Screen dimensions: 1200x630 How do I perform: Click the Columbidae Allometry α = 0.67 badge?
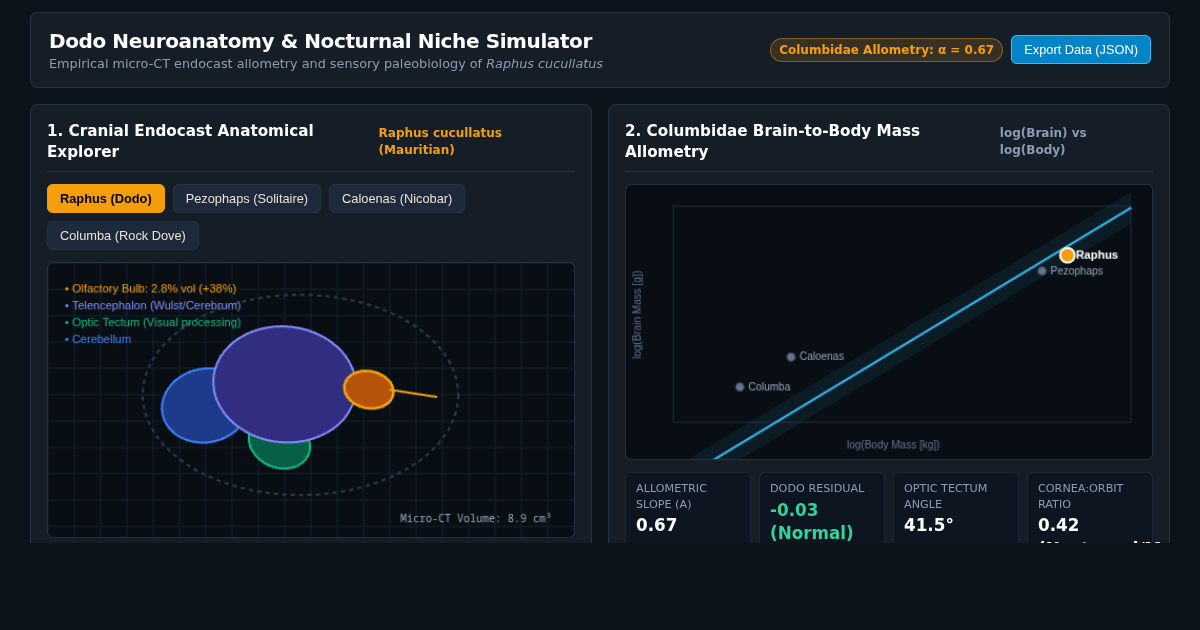click(x=886, y=50)
